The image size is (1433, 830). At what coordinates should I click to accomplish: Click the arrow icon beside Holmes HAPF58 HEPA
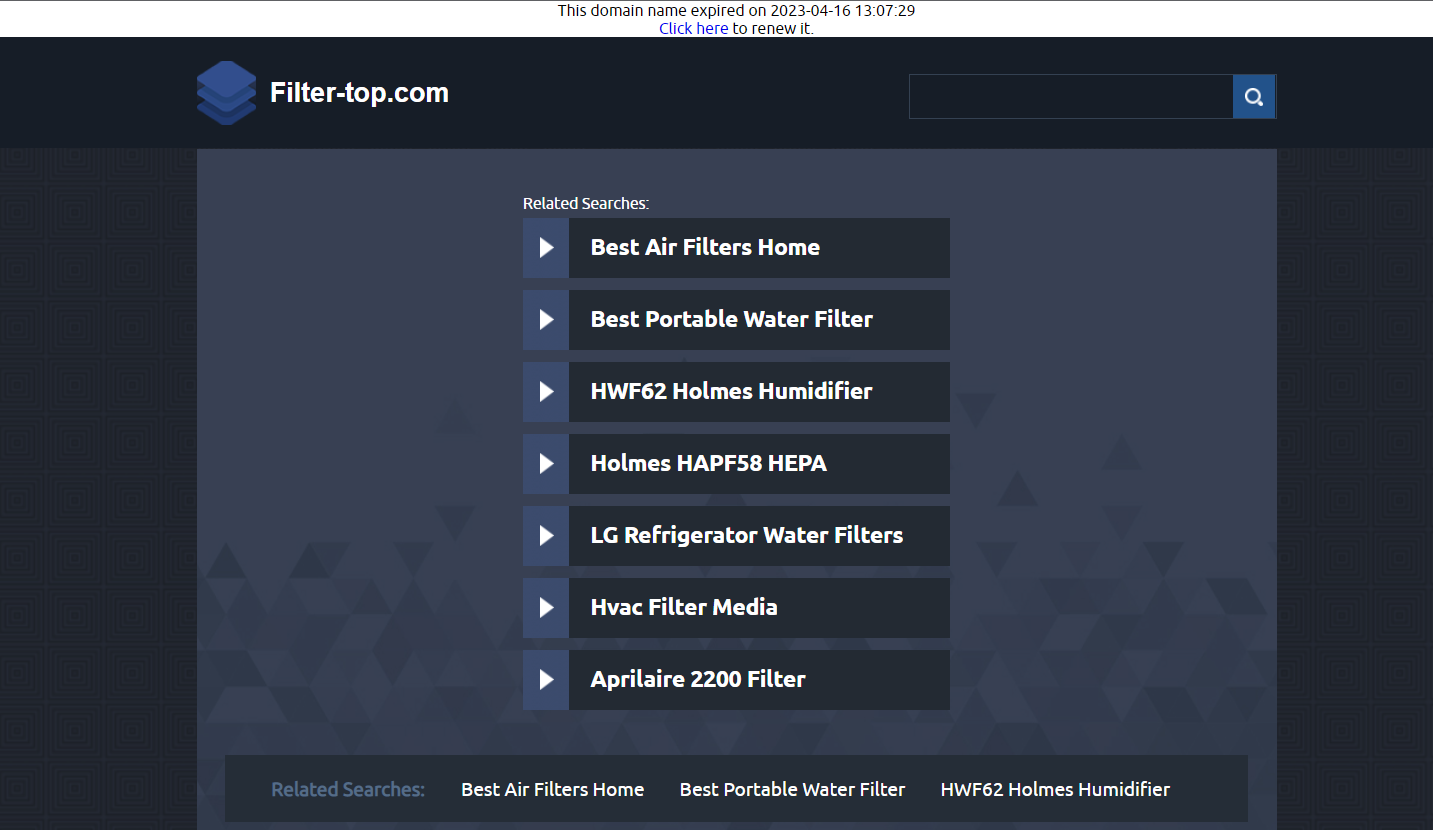click(x=546, y=464)
